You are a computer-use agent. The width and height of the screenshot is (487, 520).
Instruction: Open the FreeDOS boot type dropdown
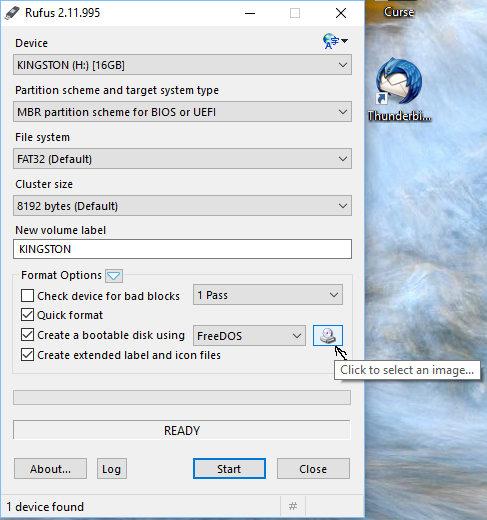point(249,336)
